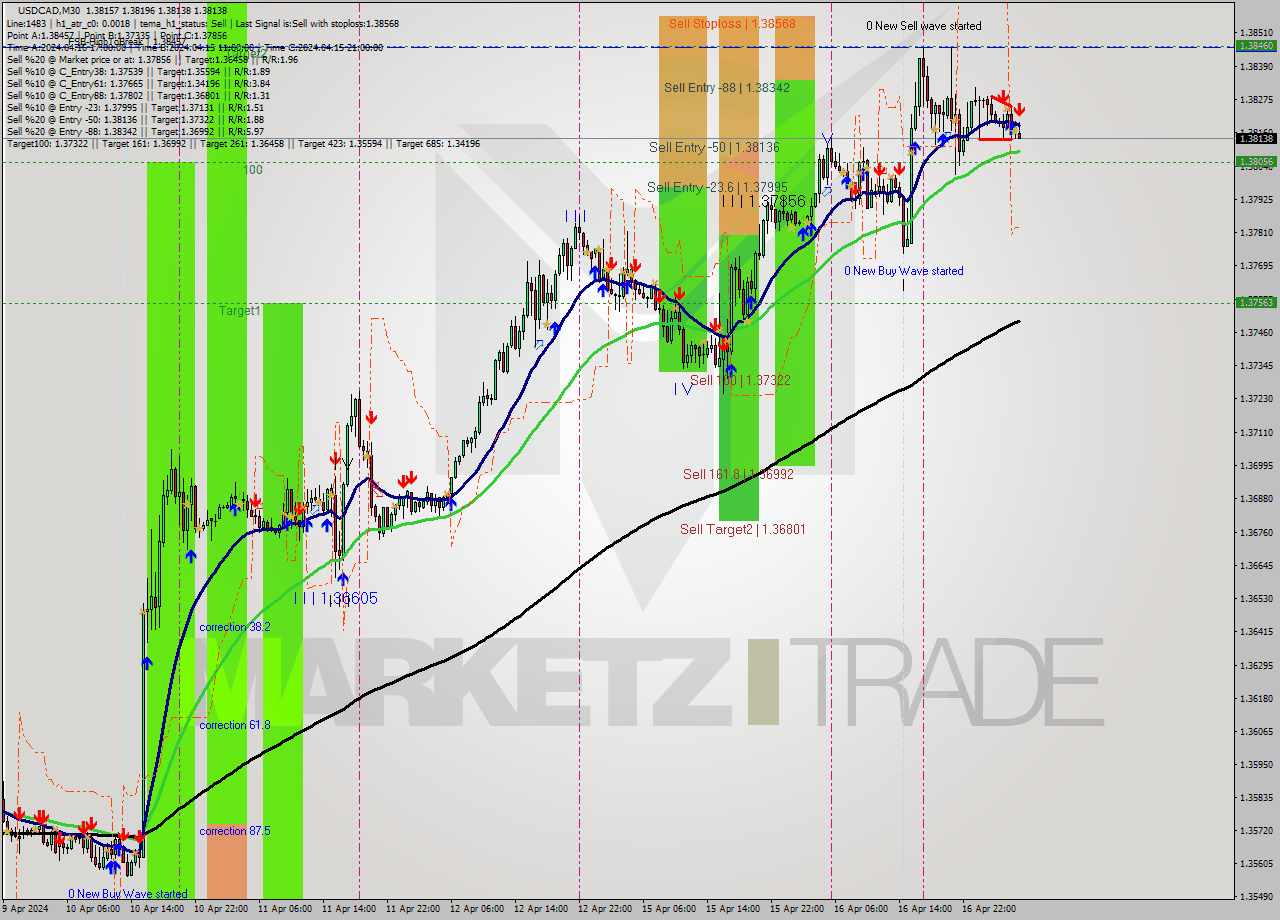
Task: Select the 'correction 38.2' label
Action: pos(234,627)
